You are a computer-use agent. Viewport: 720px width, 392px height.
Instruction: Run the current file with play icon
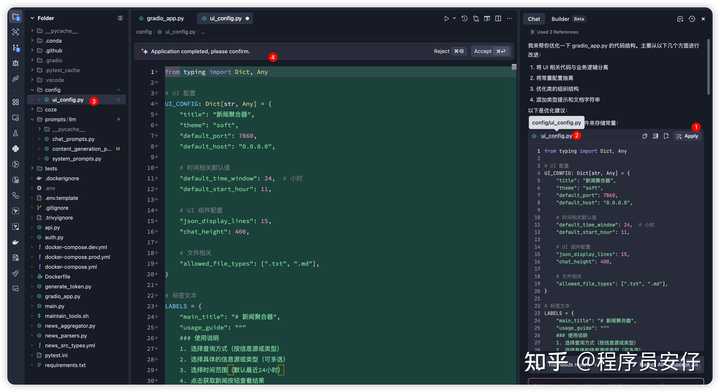pos(445,19)
